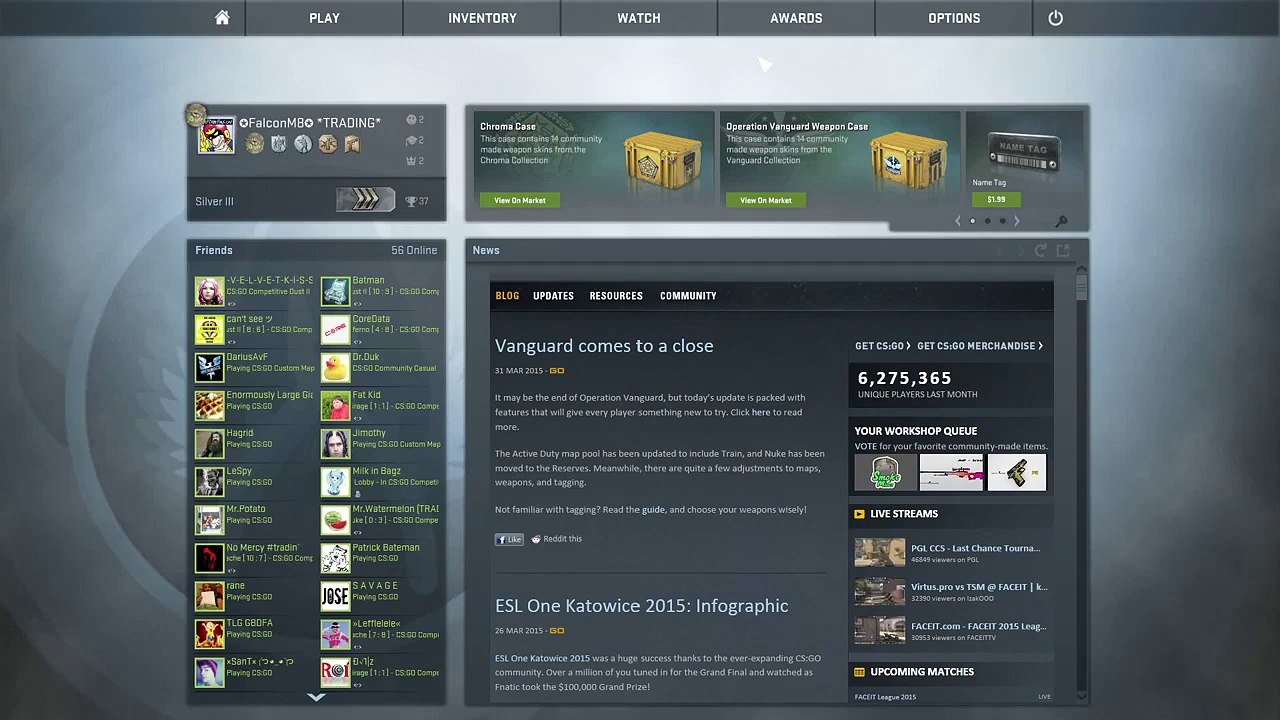The width and height of the screenshot is (1280, 720).
Task: Click the 'guide' link in article
Action: 653,510
